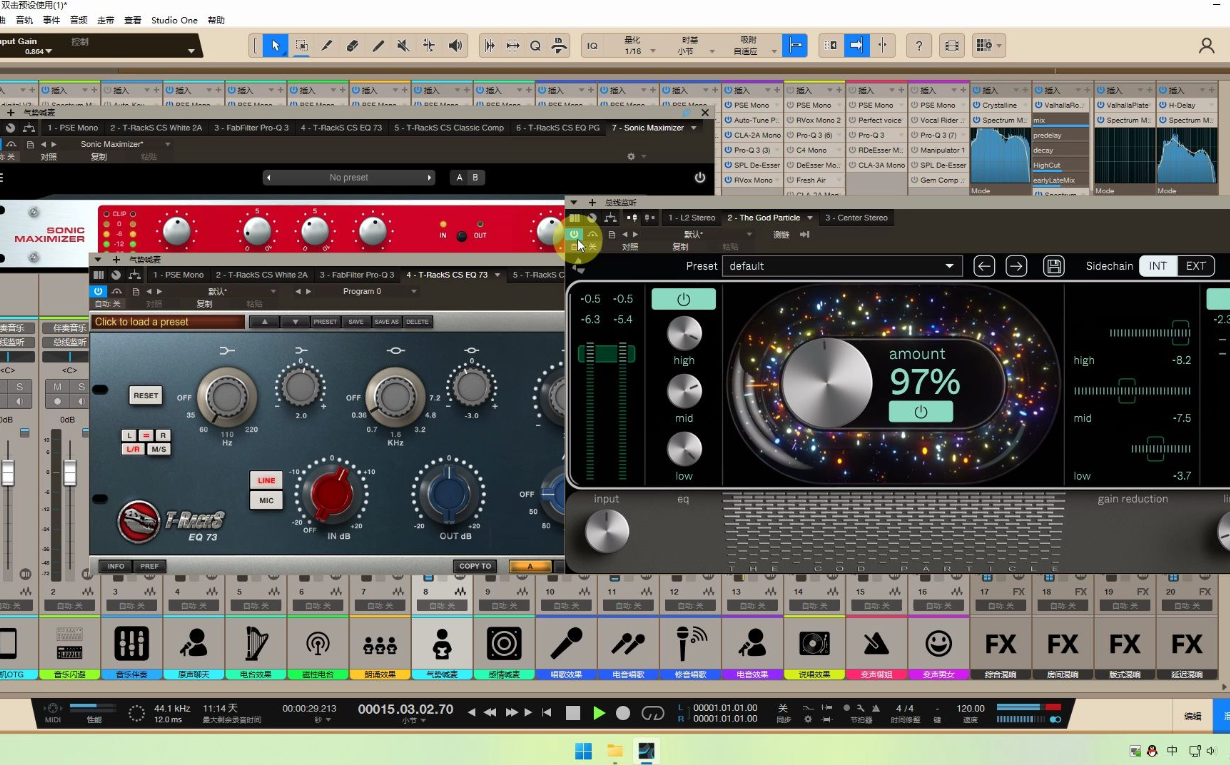Open plugin list dropdown after Sonic Maximizer tab
Viewport: 1230px width, 765px height.
point(694,128)
